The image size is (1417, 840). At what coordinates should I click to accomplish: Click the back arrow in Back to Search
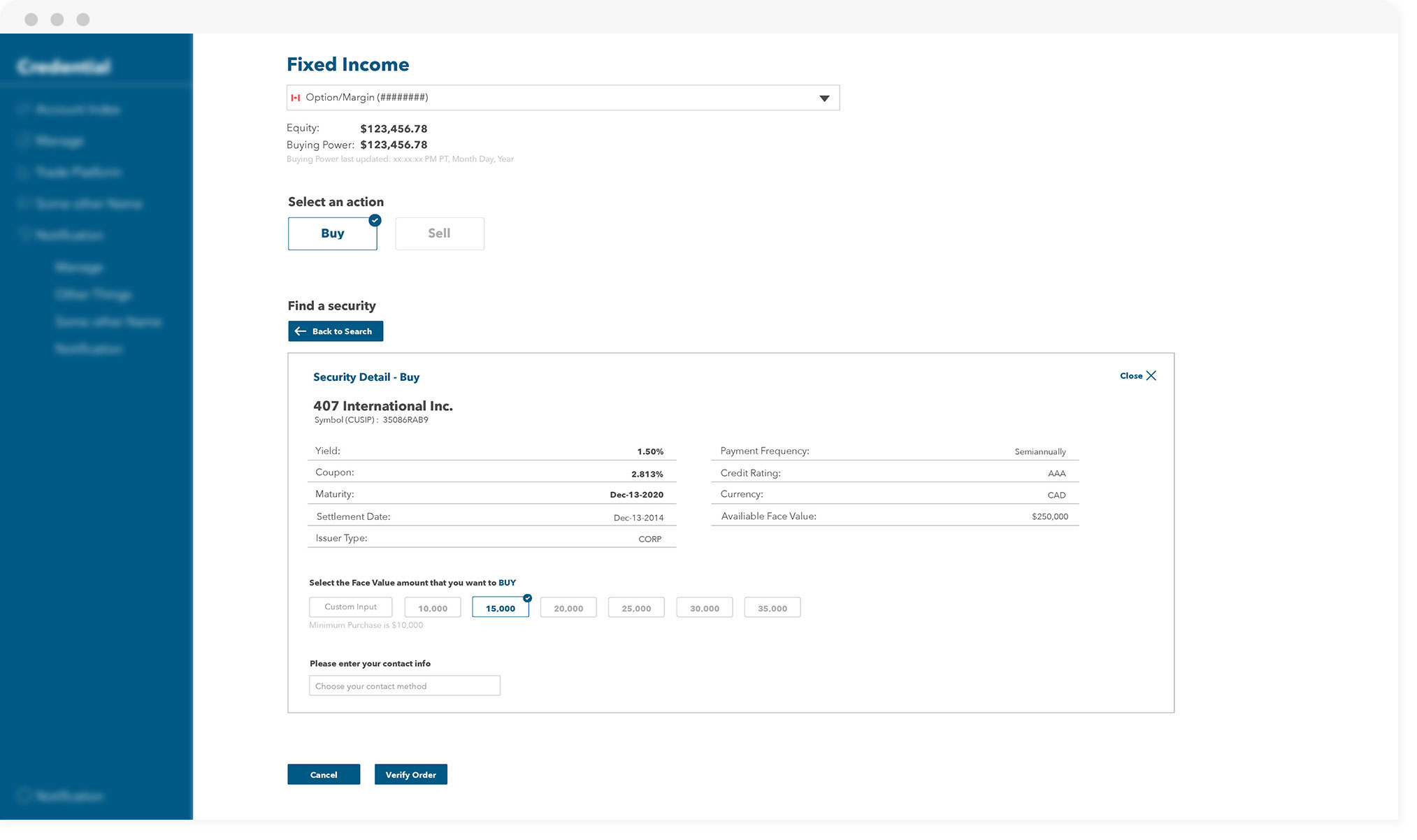(x=300, y=331)
